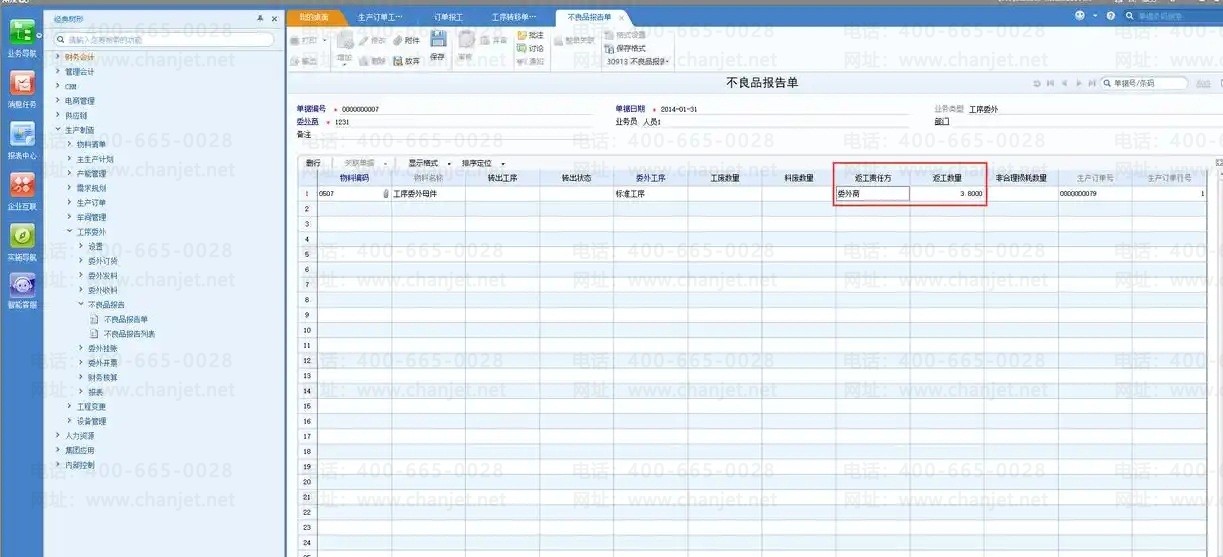Click the 返工数量 column header
Viewport: 1223px width, 557px height.
tap(947, 178)
